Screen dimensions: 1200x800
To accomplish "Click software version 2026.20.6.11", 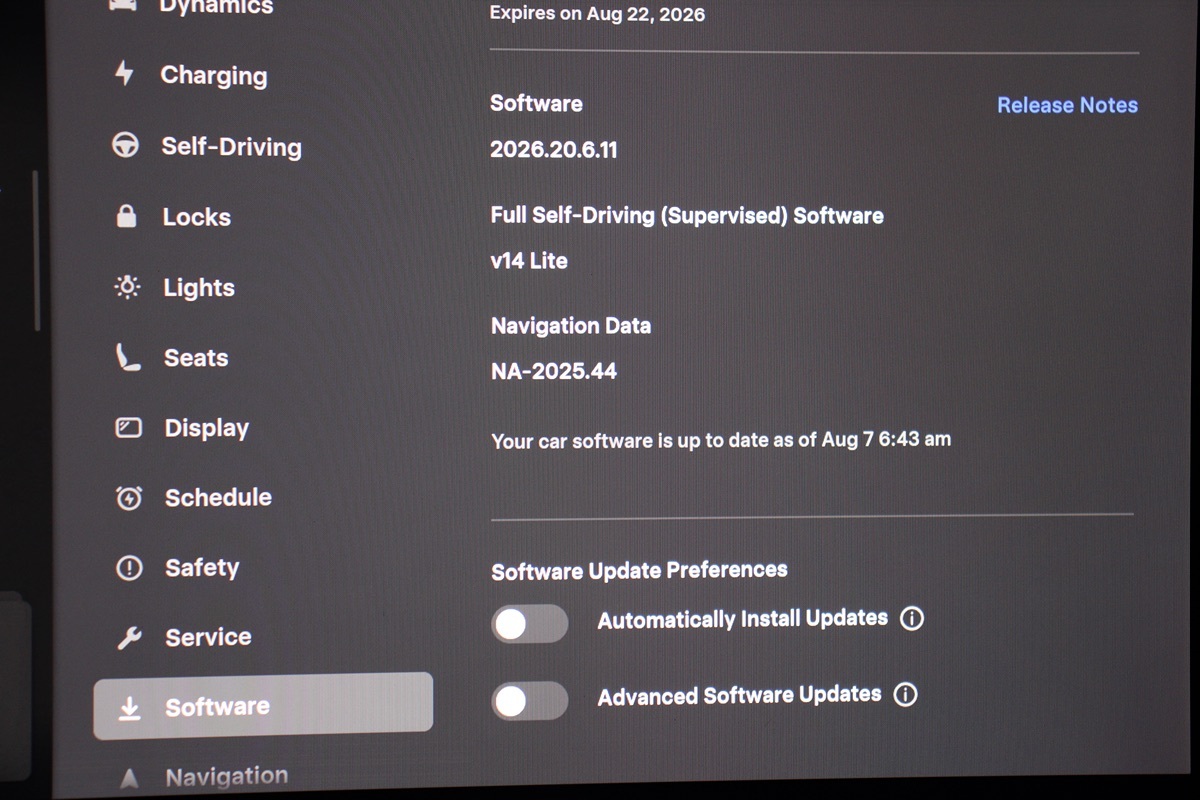I will click(x=554, y=150).
